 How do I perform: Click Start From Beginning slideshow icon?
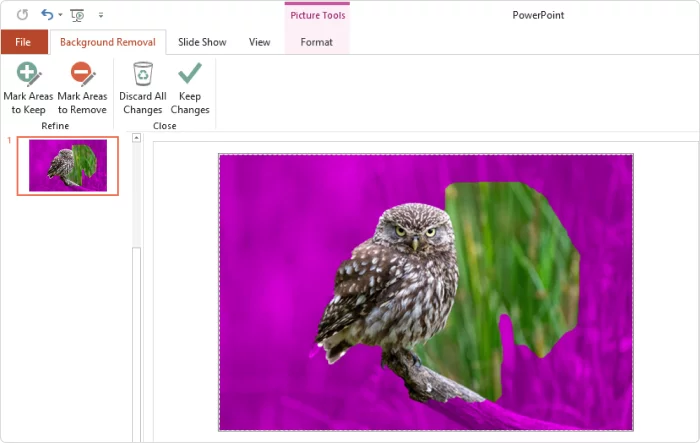[78, 15]
